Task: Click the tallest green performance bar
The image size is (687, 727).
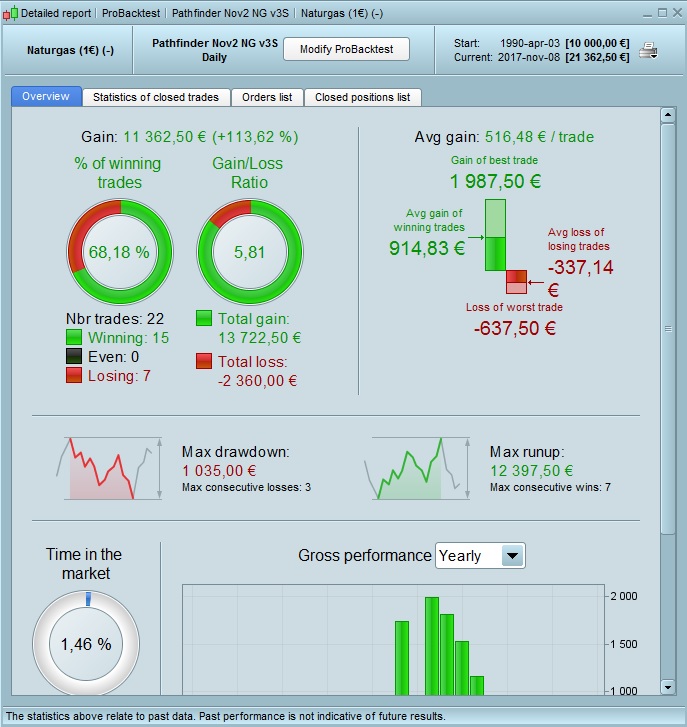Action: (432, 646)
